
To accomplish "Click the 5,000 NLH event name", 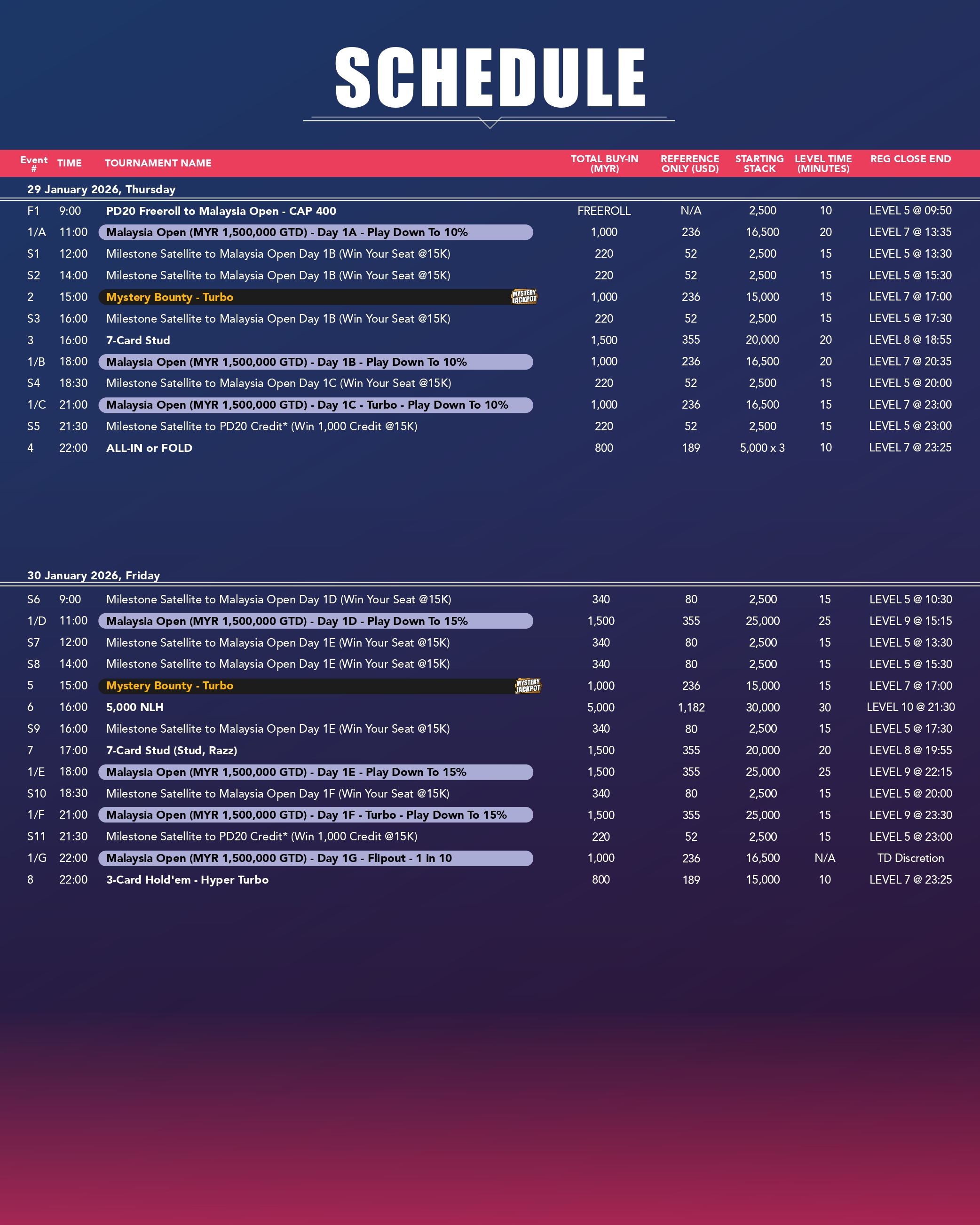I will (134, 707).
